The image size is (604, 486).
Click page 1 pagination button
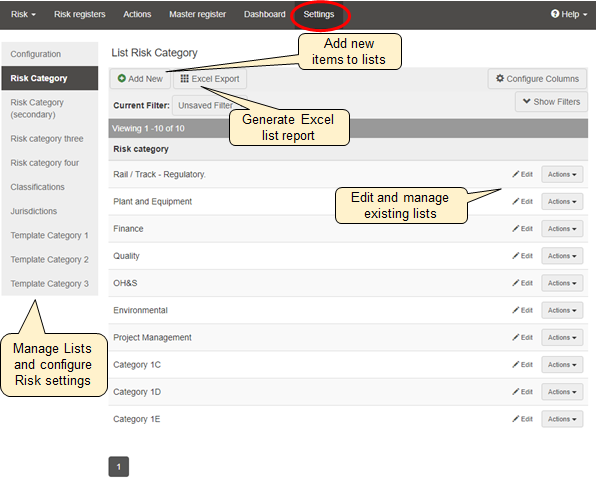[118, 466]
